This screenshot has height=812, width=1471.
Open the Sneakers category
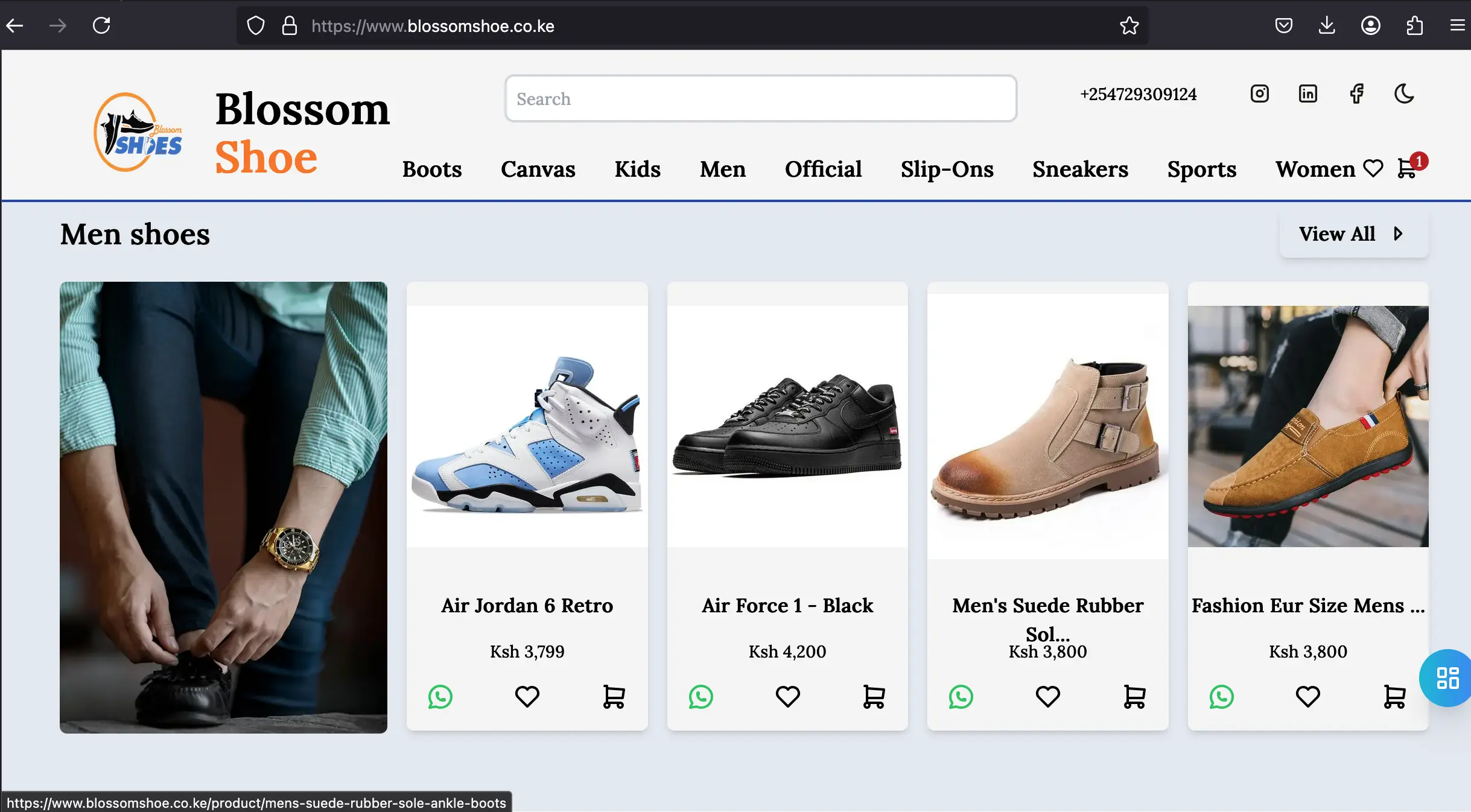point(1080,169)
